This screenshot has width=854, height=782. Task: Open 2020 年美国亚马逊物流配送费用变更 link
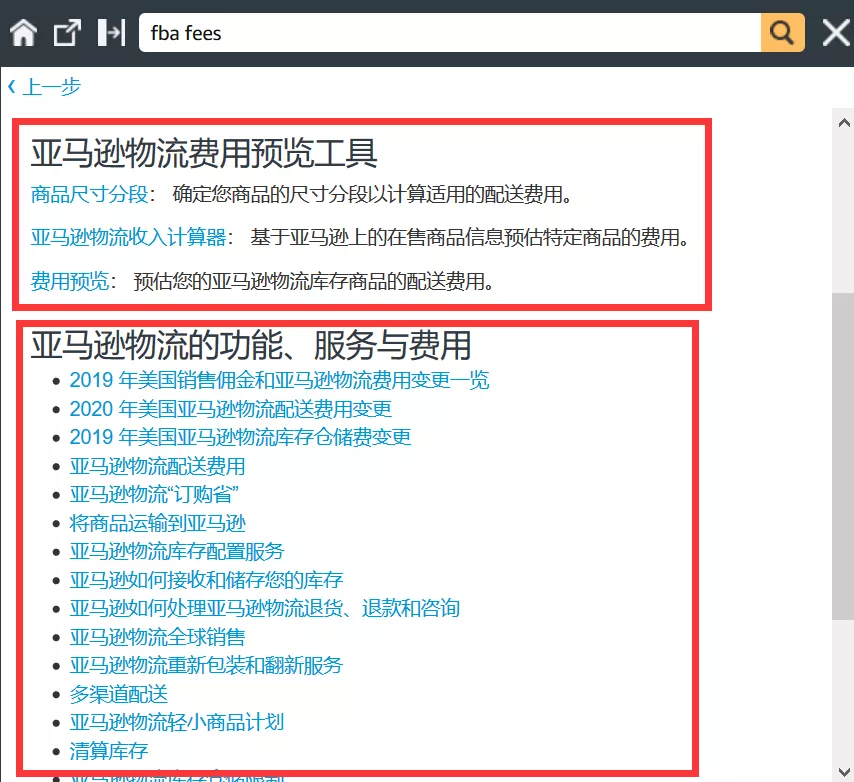click(230, 409)
